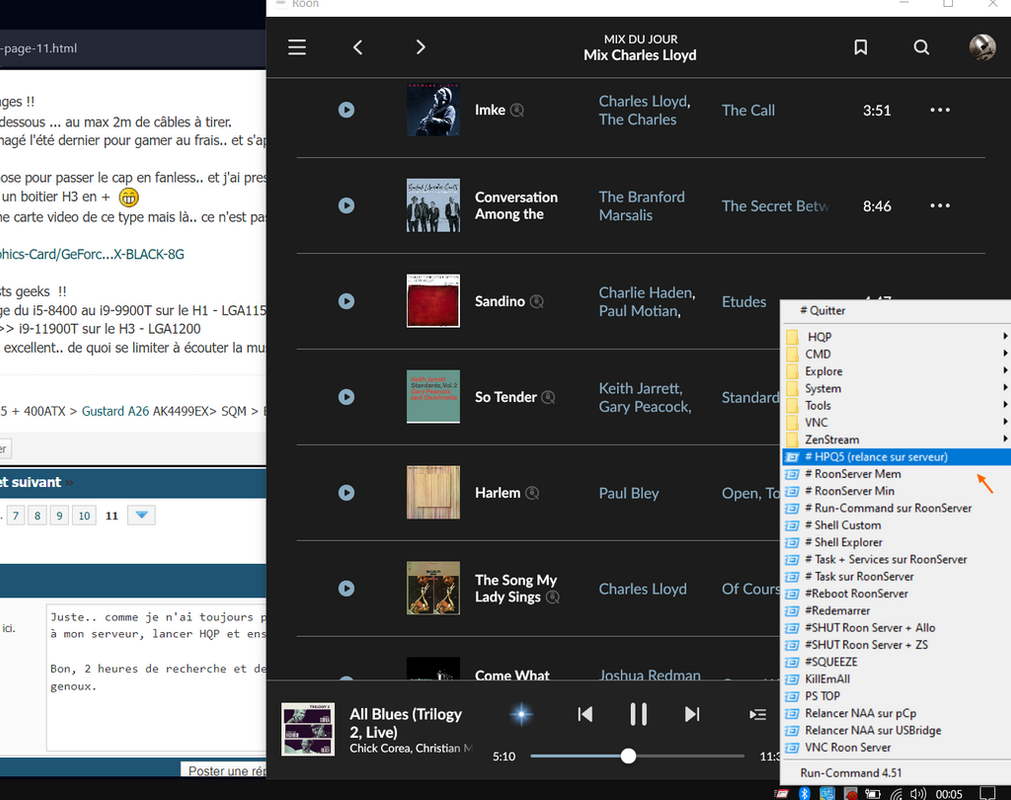Select # HPQ5 (relance sur serveur)
The width and height of the screenshot is (1011, 800).
(x=896, y=456)
